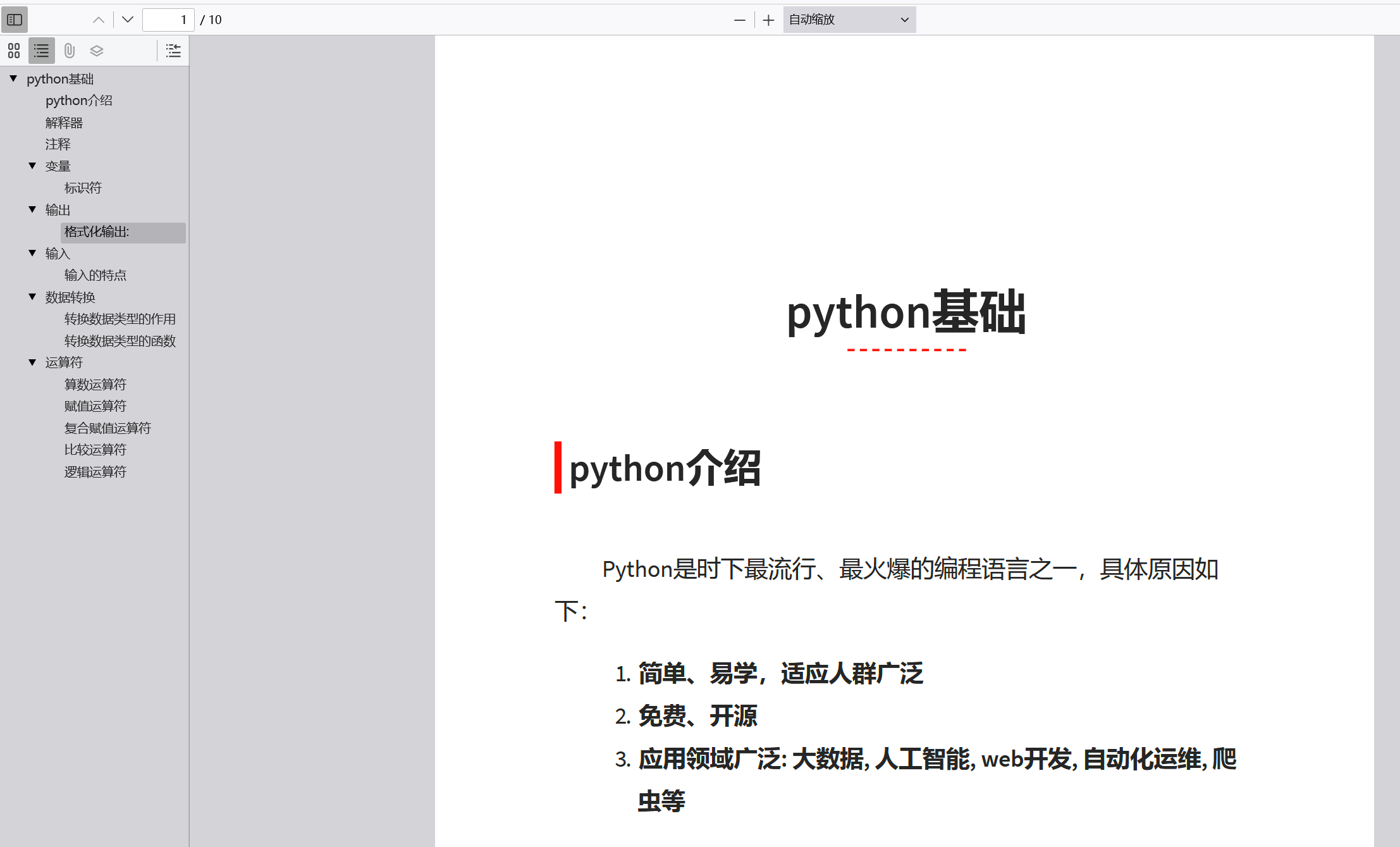
Task: Navigate to 标识符 outline entry
Action: tap(83, 188)
